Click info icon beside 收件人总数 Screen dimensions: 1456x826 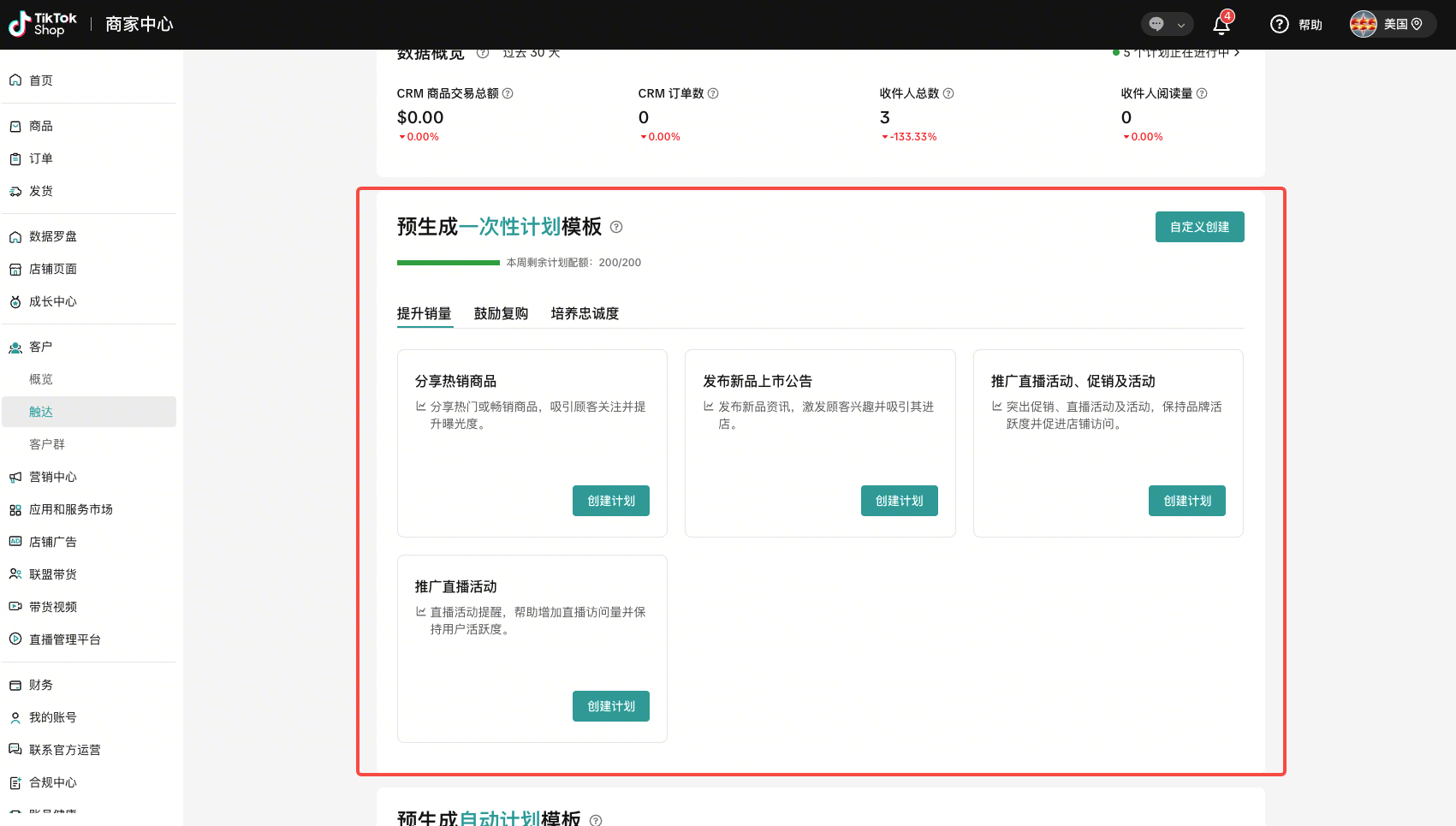[948, 93]
